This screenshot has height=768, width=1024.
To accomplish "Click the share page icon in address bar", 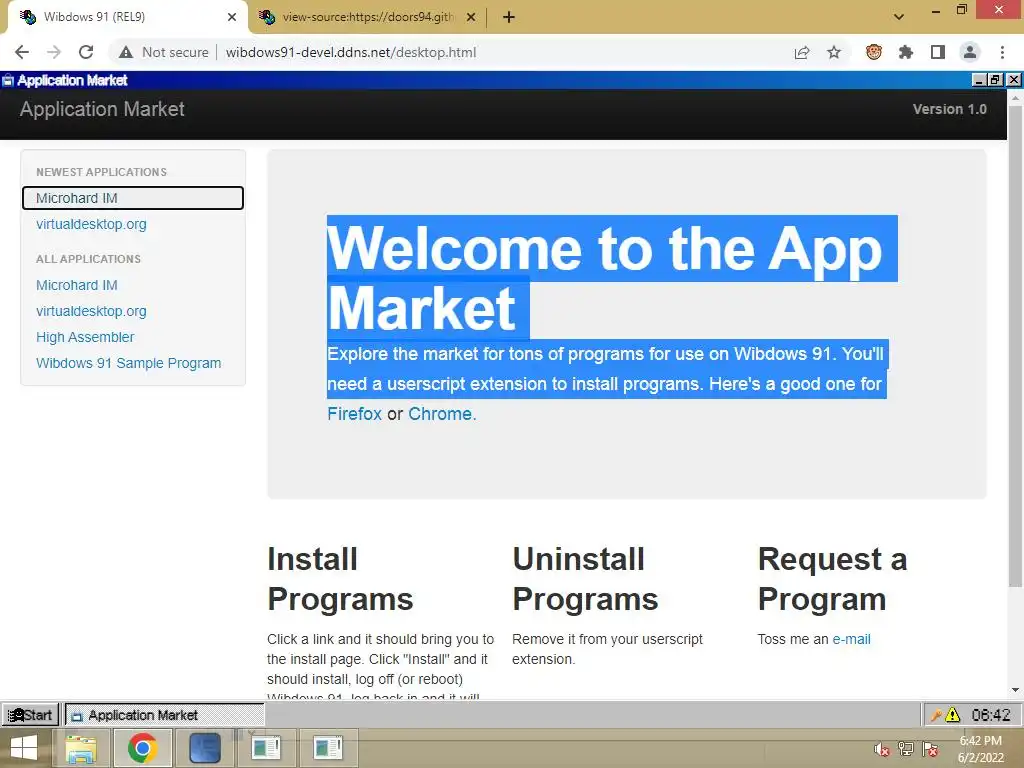I will (x=802, y=52).
